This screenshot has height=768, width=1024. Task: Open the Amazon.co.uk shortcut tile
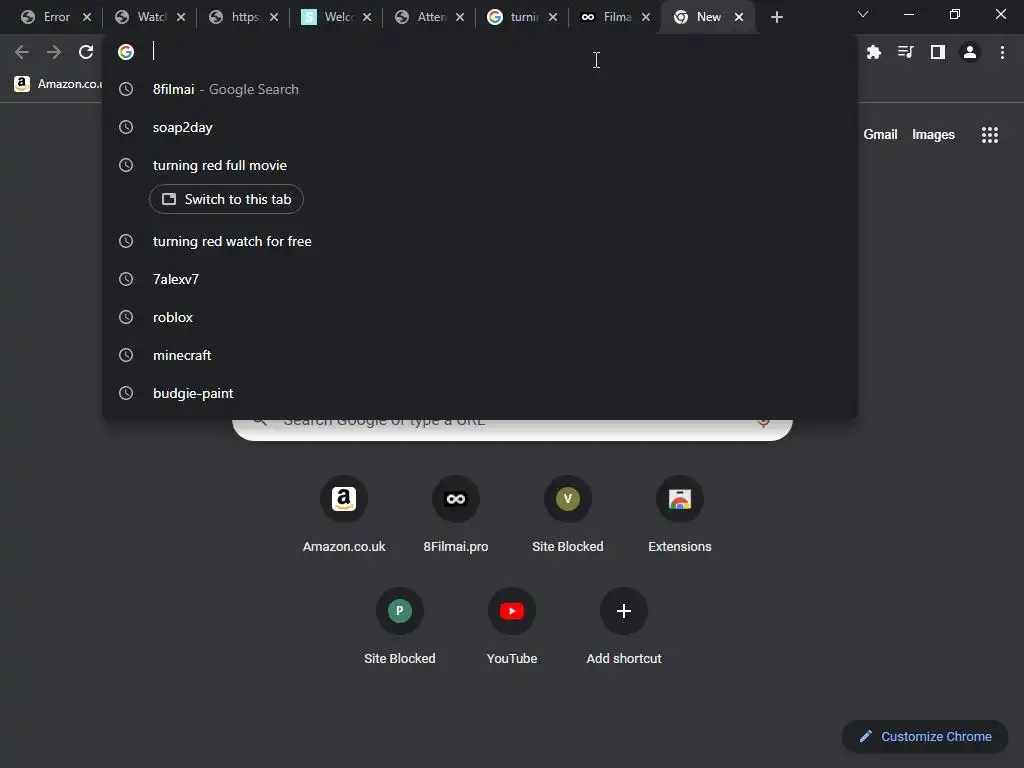click(344, 515)
